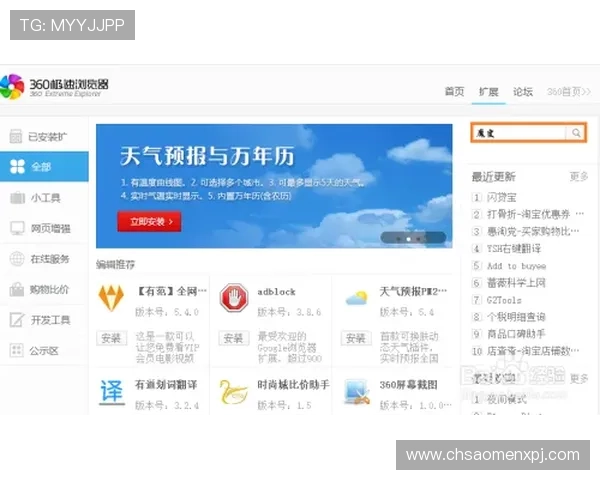Click the 开发工具 pencil icon
Viewport: 600px width, 480px height.
click(17, 320)
